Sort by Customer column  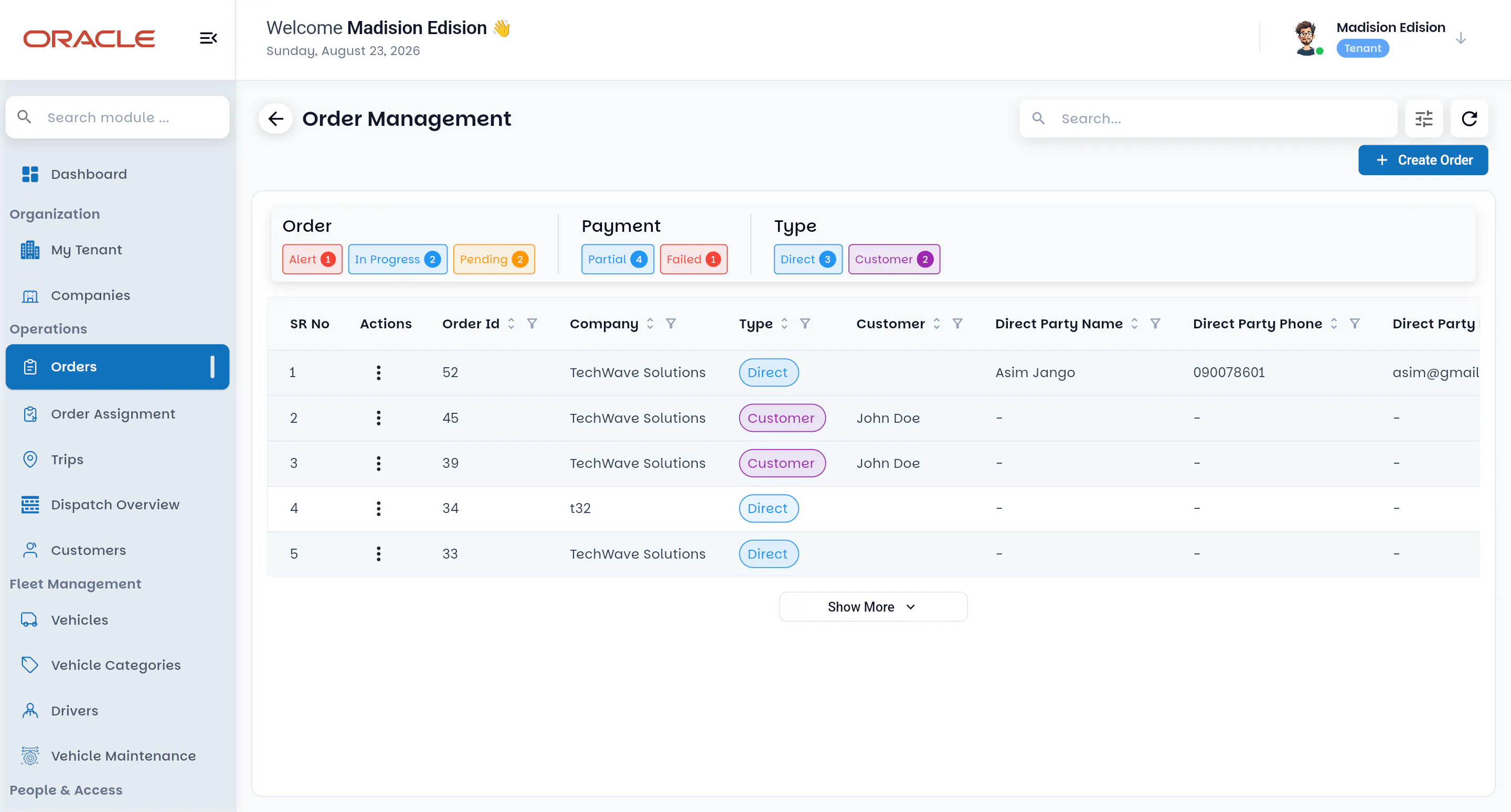(x=937, y=324)
